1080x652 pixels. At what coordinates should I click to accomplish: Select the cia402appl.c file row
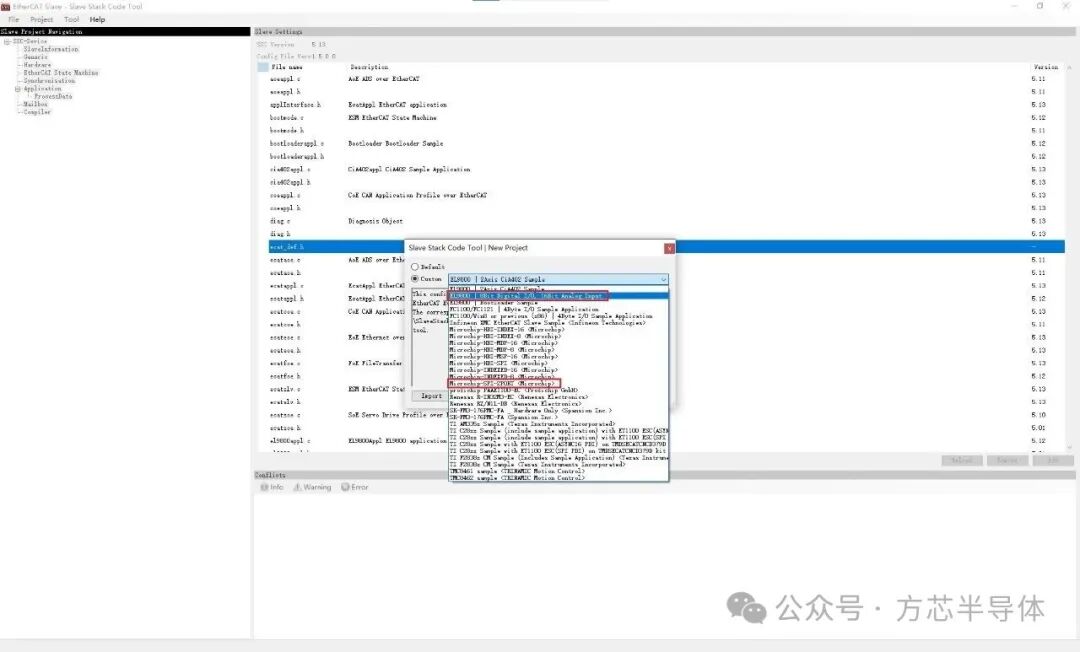(x=666, y=169)
